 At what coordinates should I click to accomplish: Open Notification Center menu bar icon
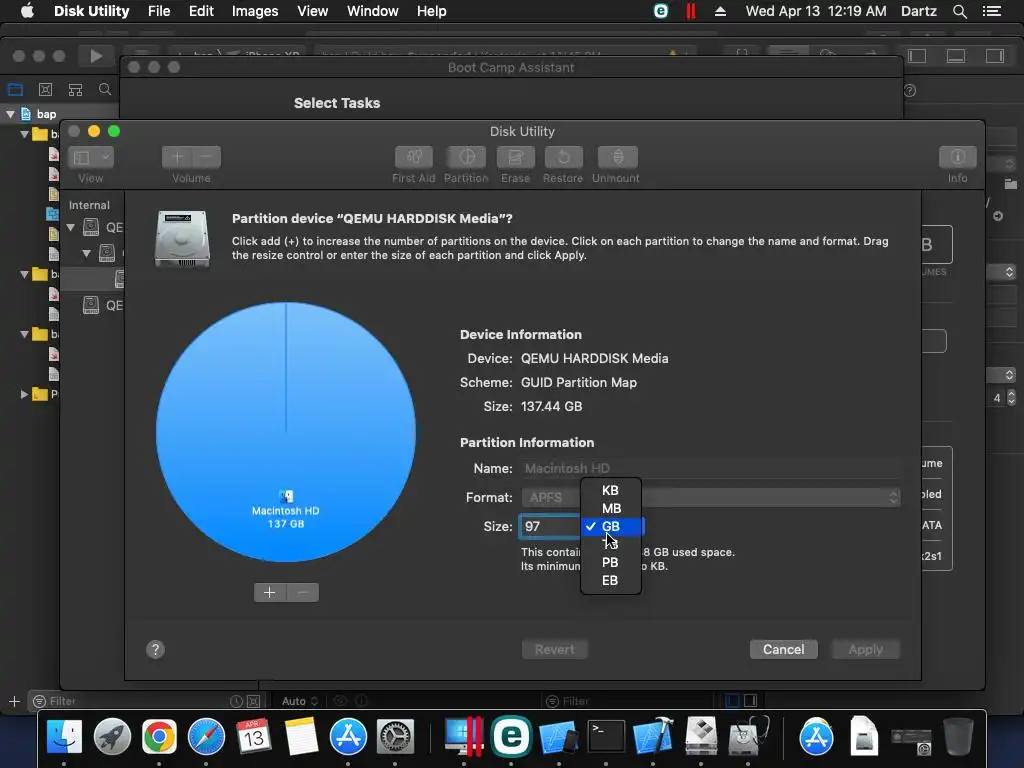(992, 11)
